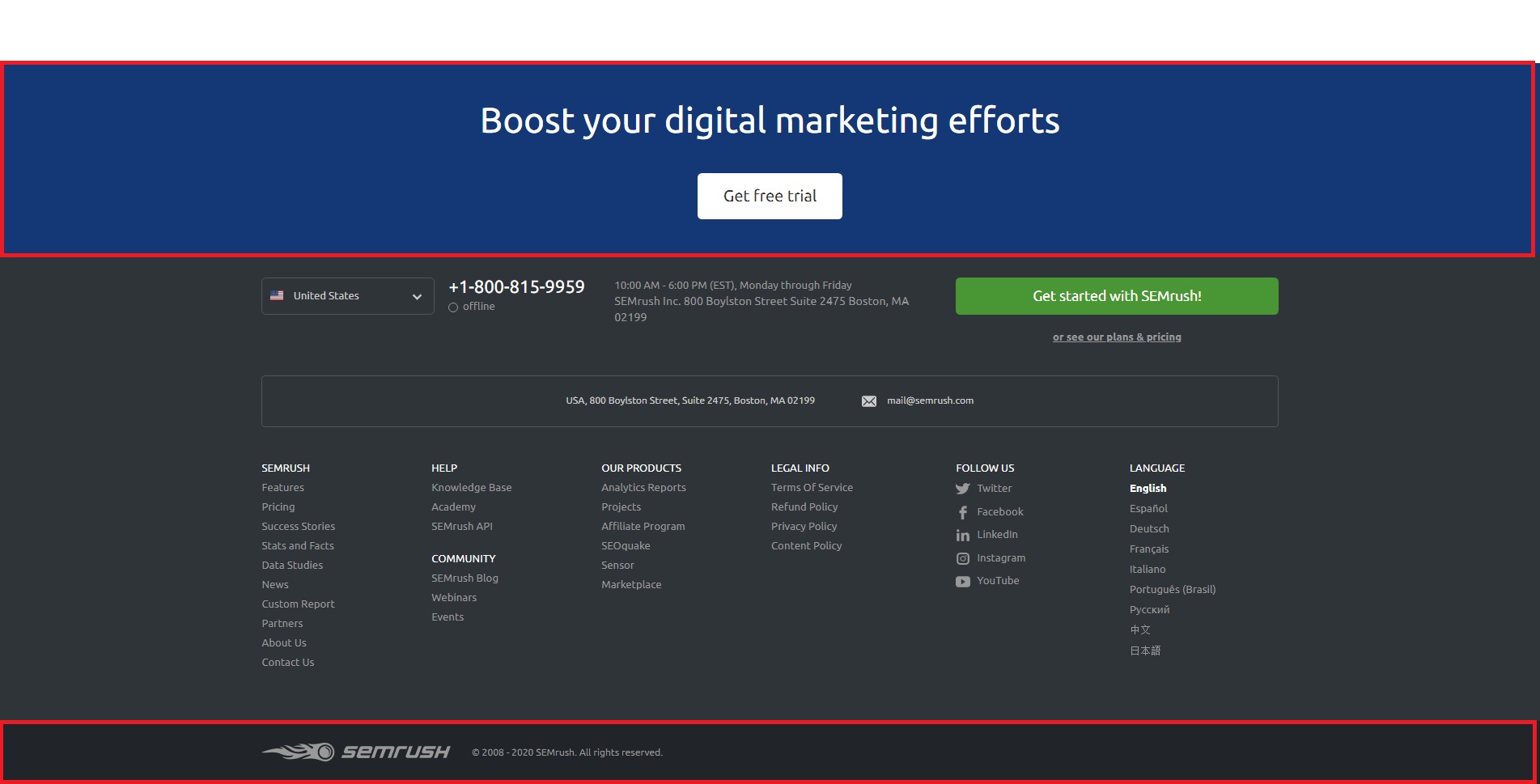Open the Marketplace link
This screenshot has height=784, width=1540.
coord(631,585)
